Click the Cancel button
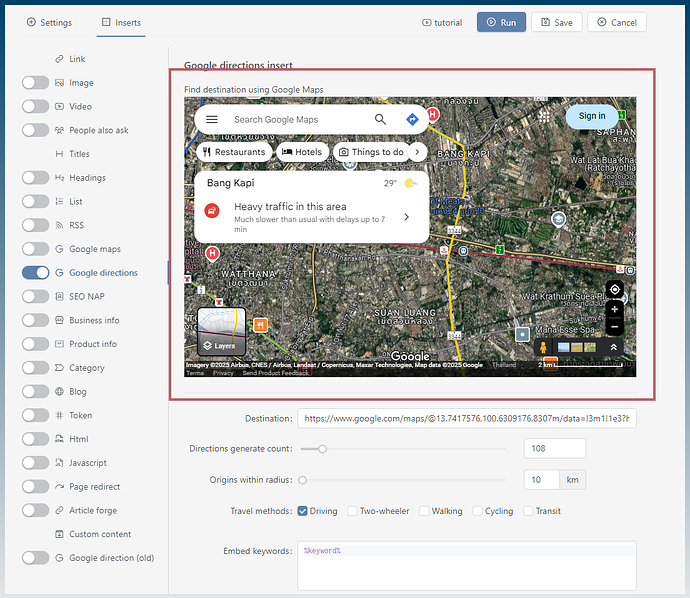Viewport: 690px width, 598px height. coord(617,22)
